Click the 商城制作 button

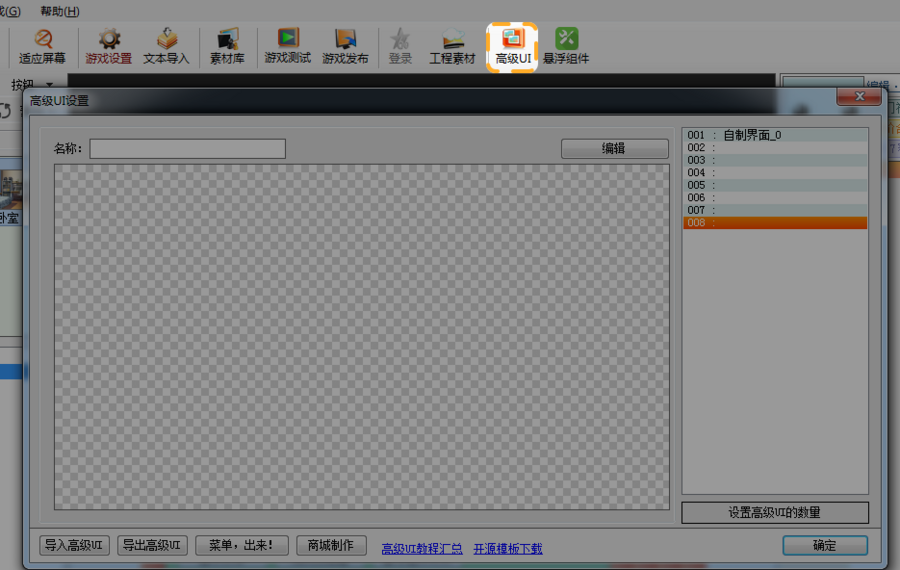click(x=330, y=546)
